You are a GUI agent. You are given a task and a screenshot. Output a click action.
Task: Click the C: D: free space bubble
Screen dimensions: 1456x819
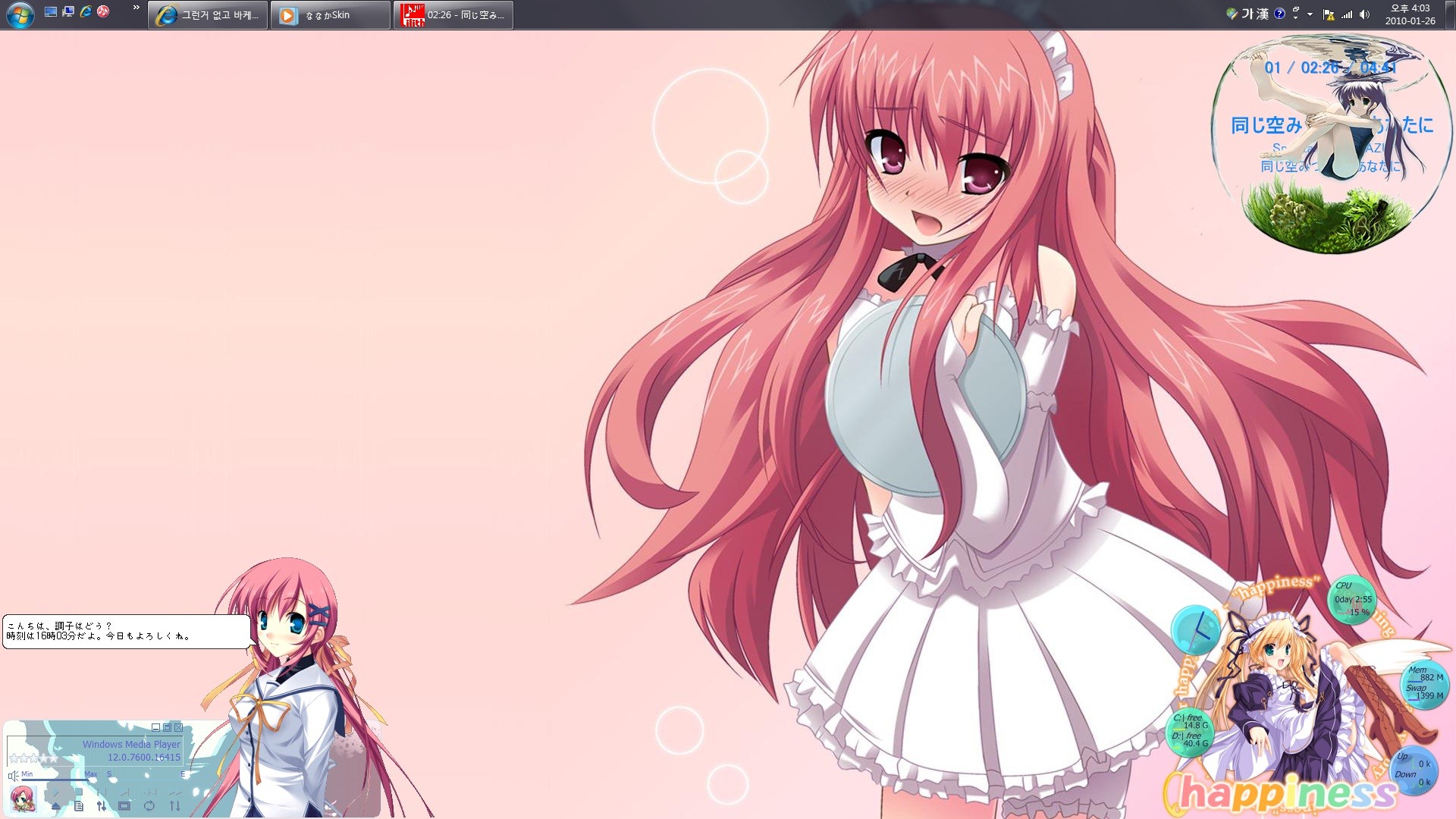1190,732
